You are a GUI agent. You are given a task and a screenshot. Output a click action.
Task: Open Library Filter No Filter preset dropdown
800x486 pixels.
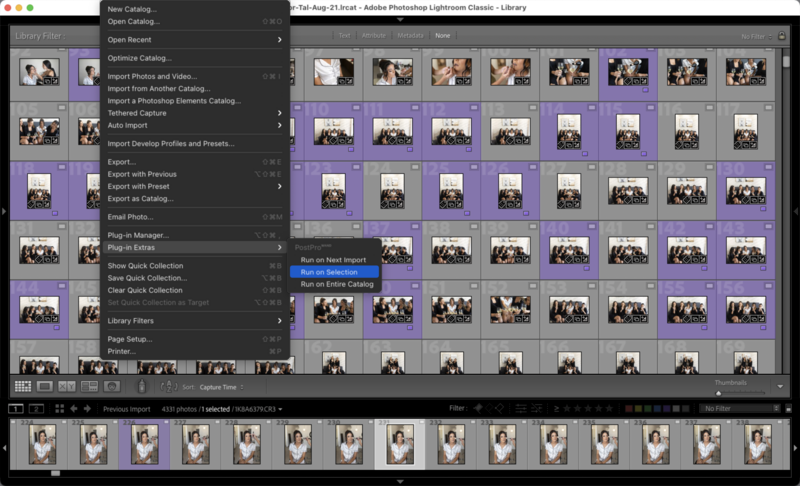click(x=757, y=37)
